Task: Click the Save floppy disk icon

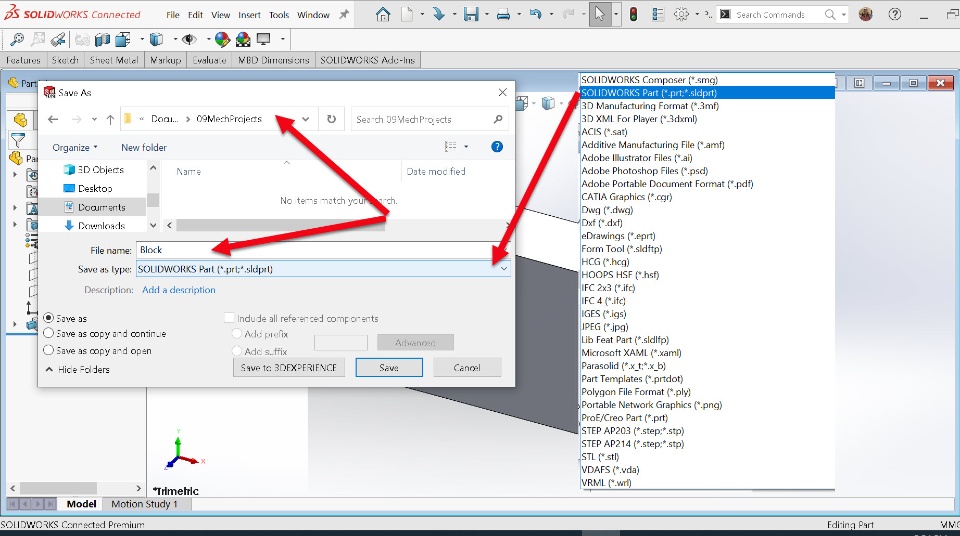Action: click(x=471, y=14)
